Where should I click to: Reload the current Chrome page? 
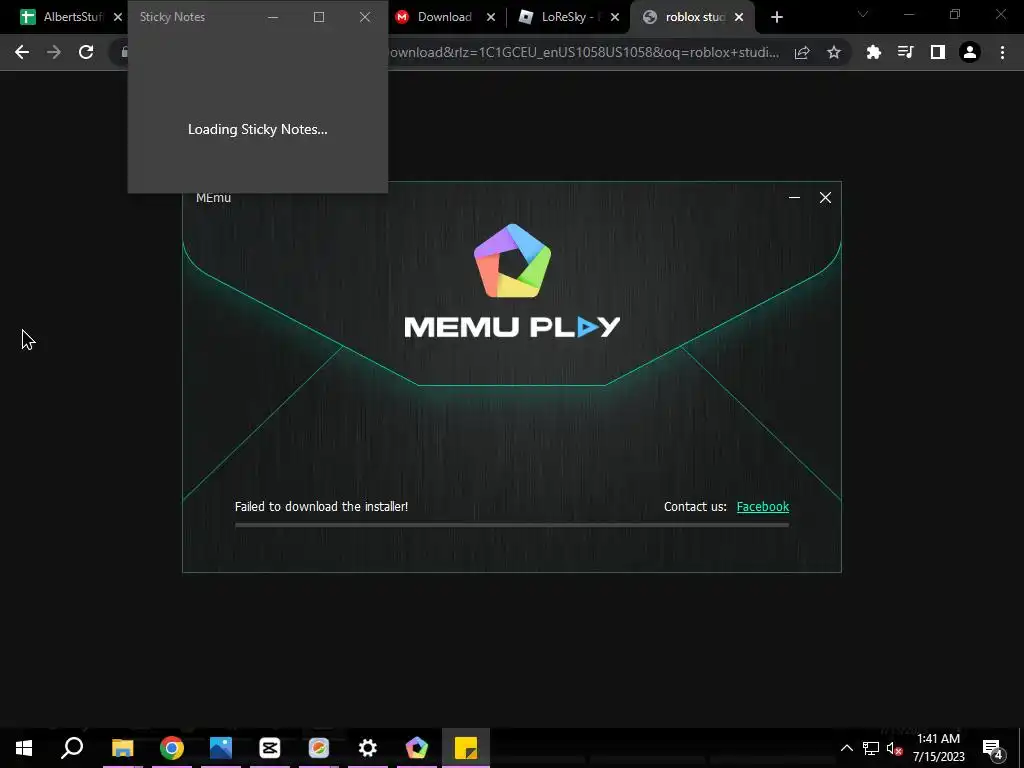pyautogui.click(x=86, y=52)
